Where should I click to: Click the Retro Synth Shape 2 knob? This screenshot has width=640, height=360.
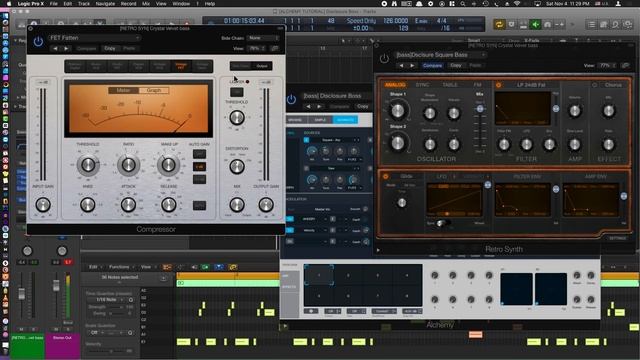pos(398,143)
